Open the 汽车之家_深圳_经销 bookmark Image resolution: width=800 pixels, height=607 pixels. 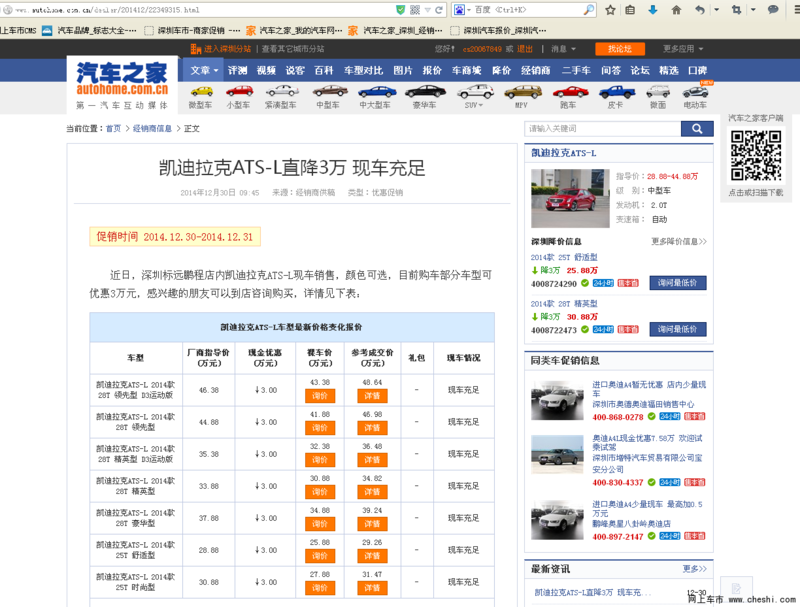(x=396, y=31)
